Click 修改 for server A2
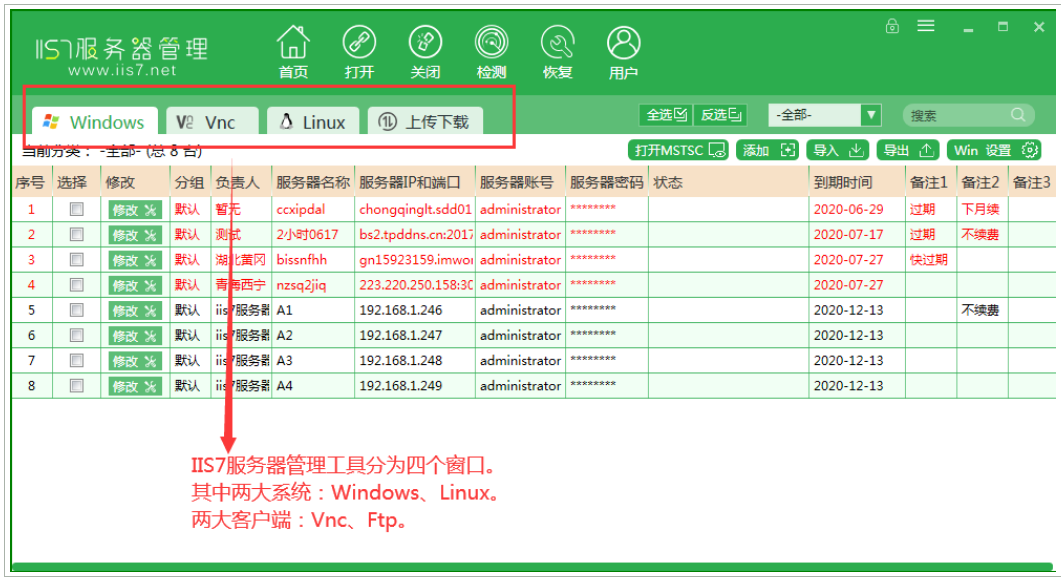The height and width of the screenshot is (577, 1061). click(135, 336)
